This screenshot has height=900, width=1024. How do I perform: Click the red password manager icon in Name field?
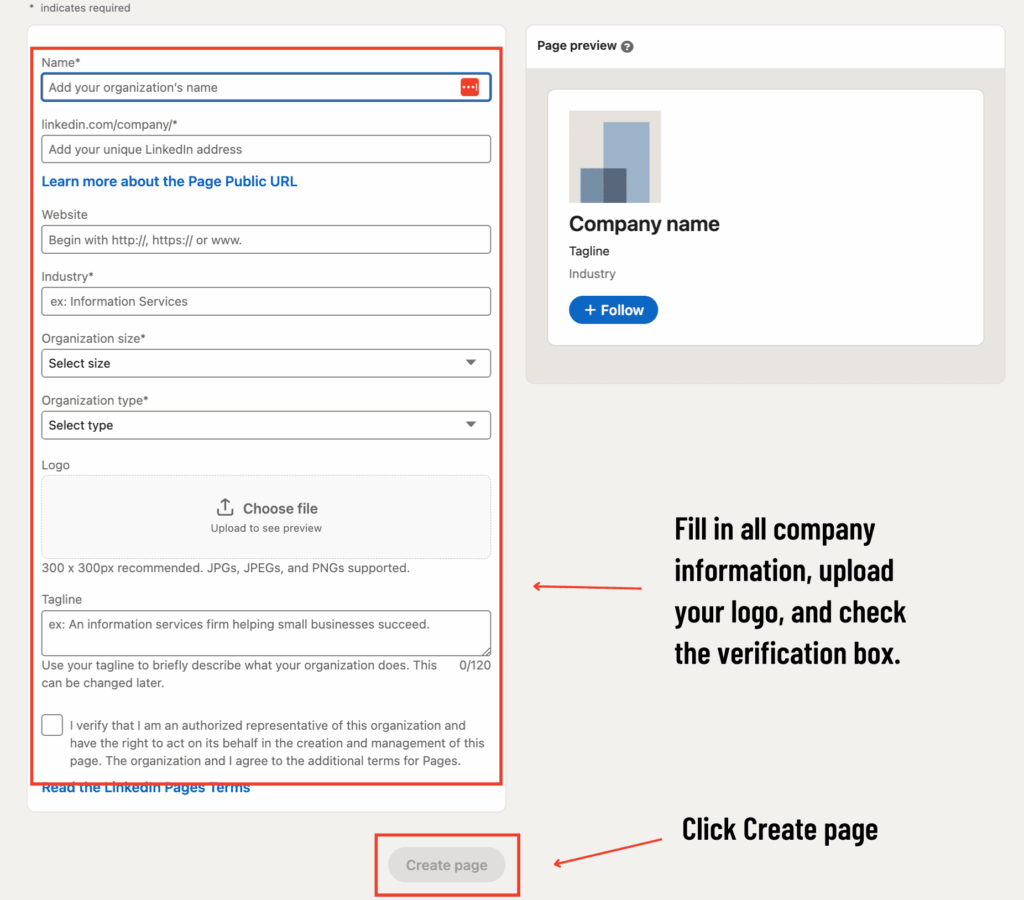tap(469, 88)
